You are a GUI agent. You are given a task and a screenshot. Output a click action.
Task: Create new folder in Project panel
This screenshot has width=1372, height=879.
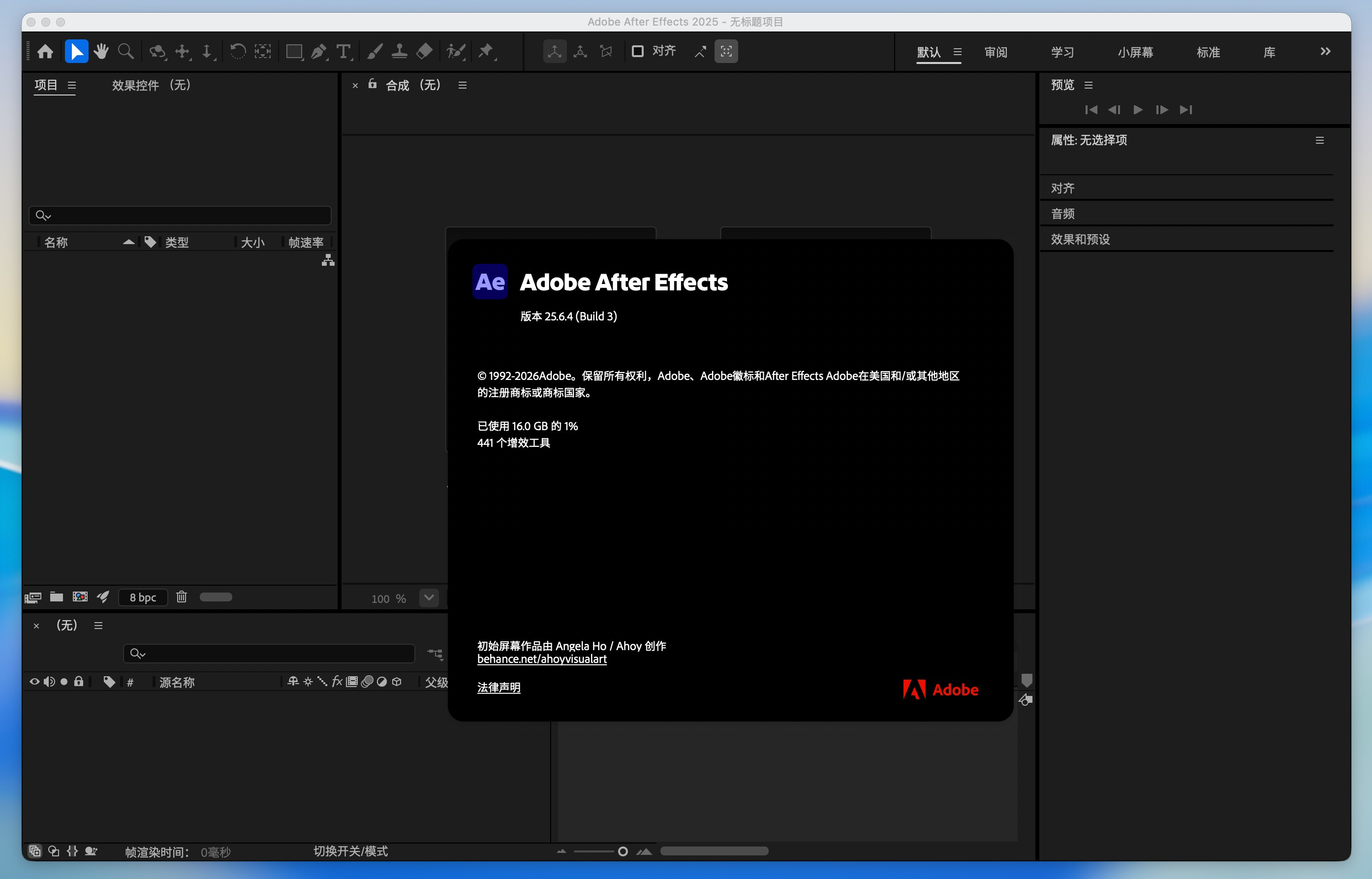56,597
